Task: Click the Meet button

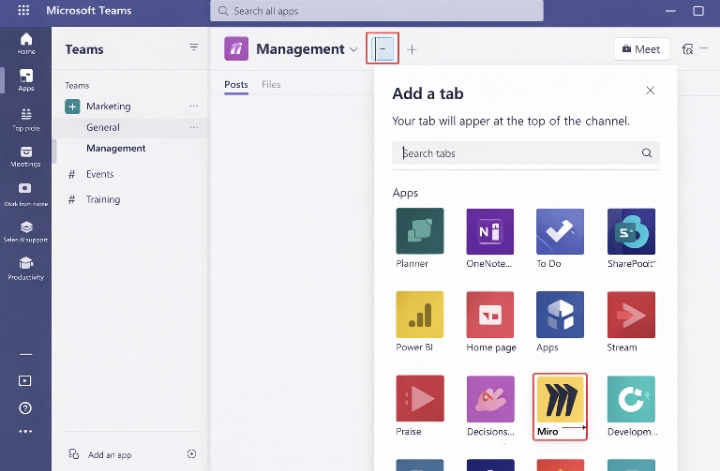Action: (x=640, y=49)
